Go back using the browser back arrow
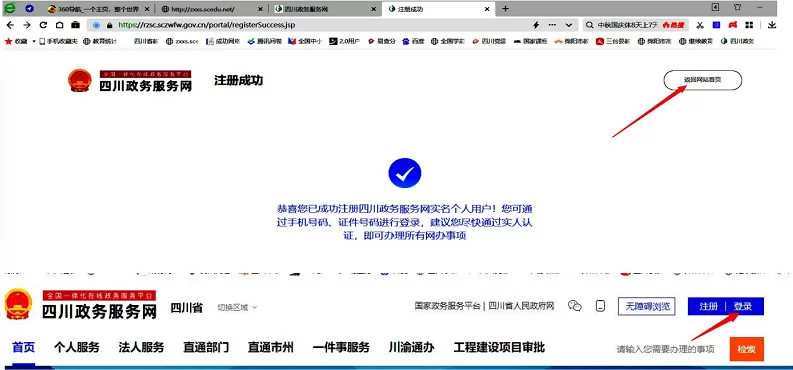The width and height of the screenshot is (793, 370). pyautogui.click(x=11, y=25)
